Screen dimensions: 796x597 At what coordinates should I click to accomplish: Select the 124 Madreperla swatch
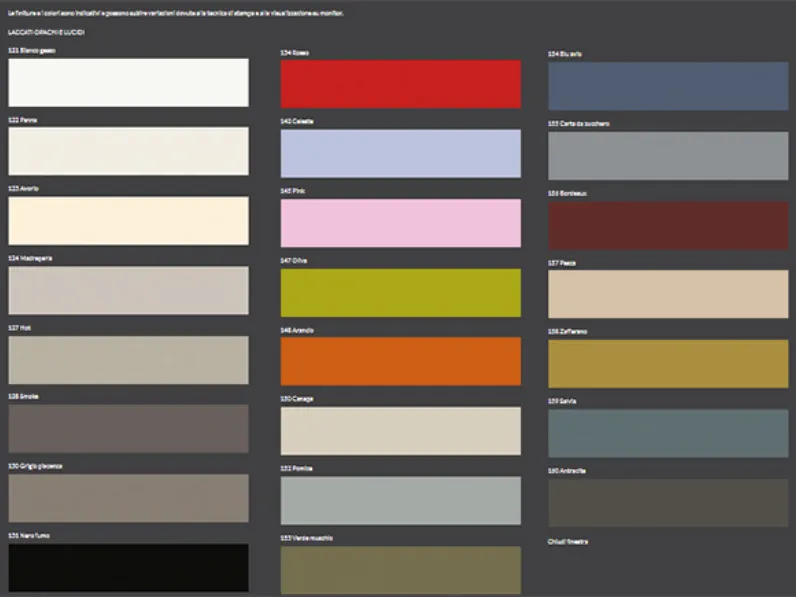tap(128, 290)
